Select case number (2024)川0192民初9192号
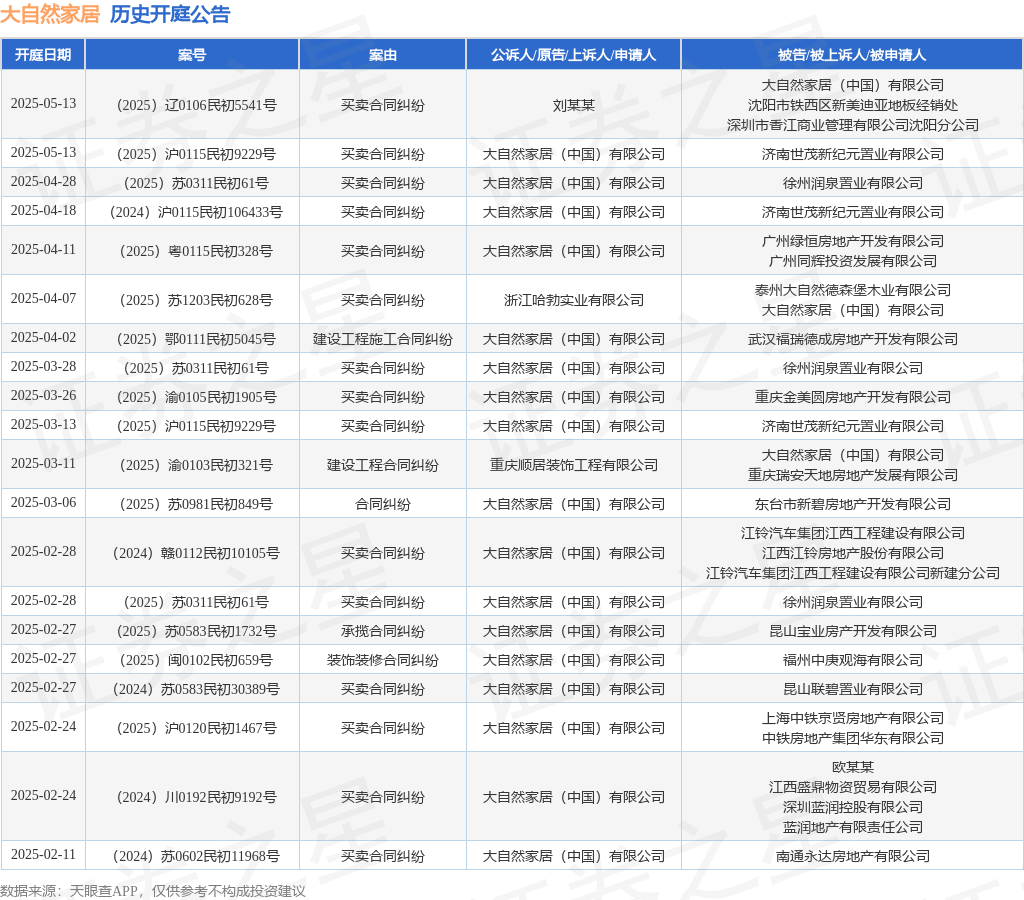Image resolution: width=1024 pixels, height=900 pixels. 196,797
